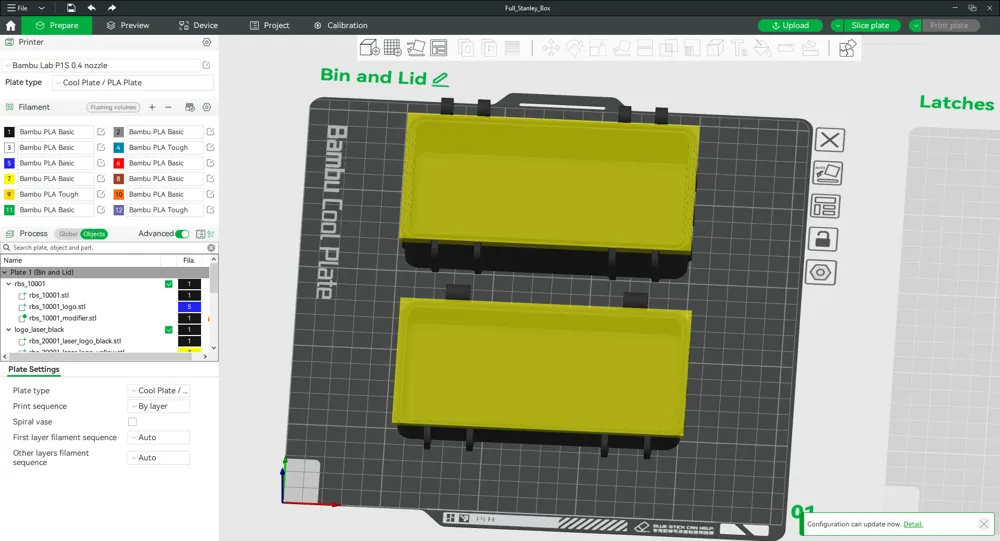Collapse the logo_laser_black tree node
The image size is (1000, 541).
tap(9, 330)
